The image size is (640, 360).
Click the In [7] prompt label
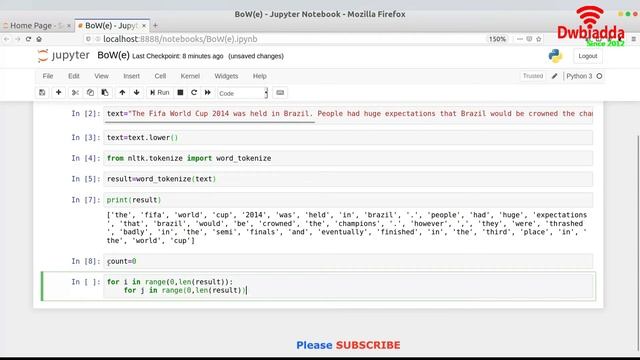pyautogui.click(x=86, y=200)
